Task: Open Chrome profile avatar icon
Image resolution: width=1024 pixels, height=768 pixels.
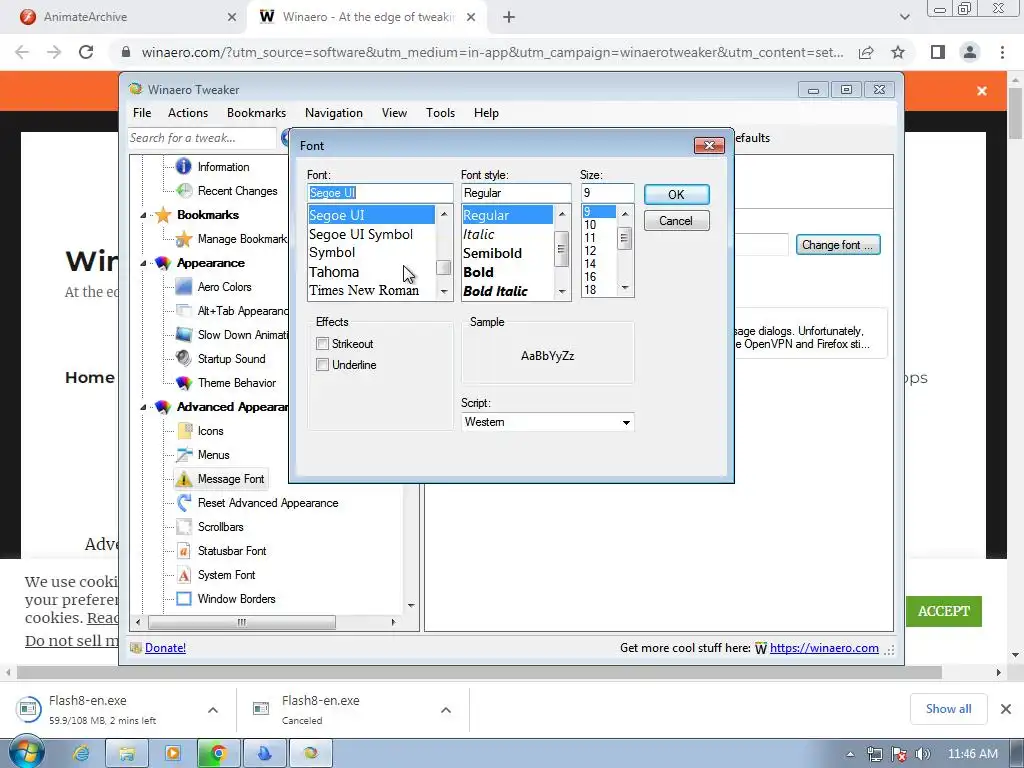Action: [970, 52]
